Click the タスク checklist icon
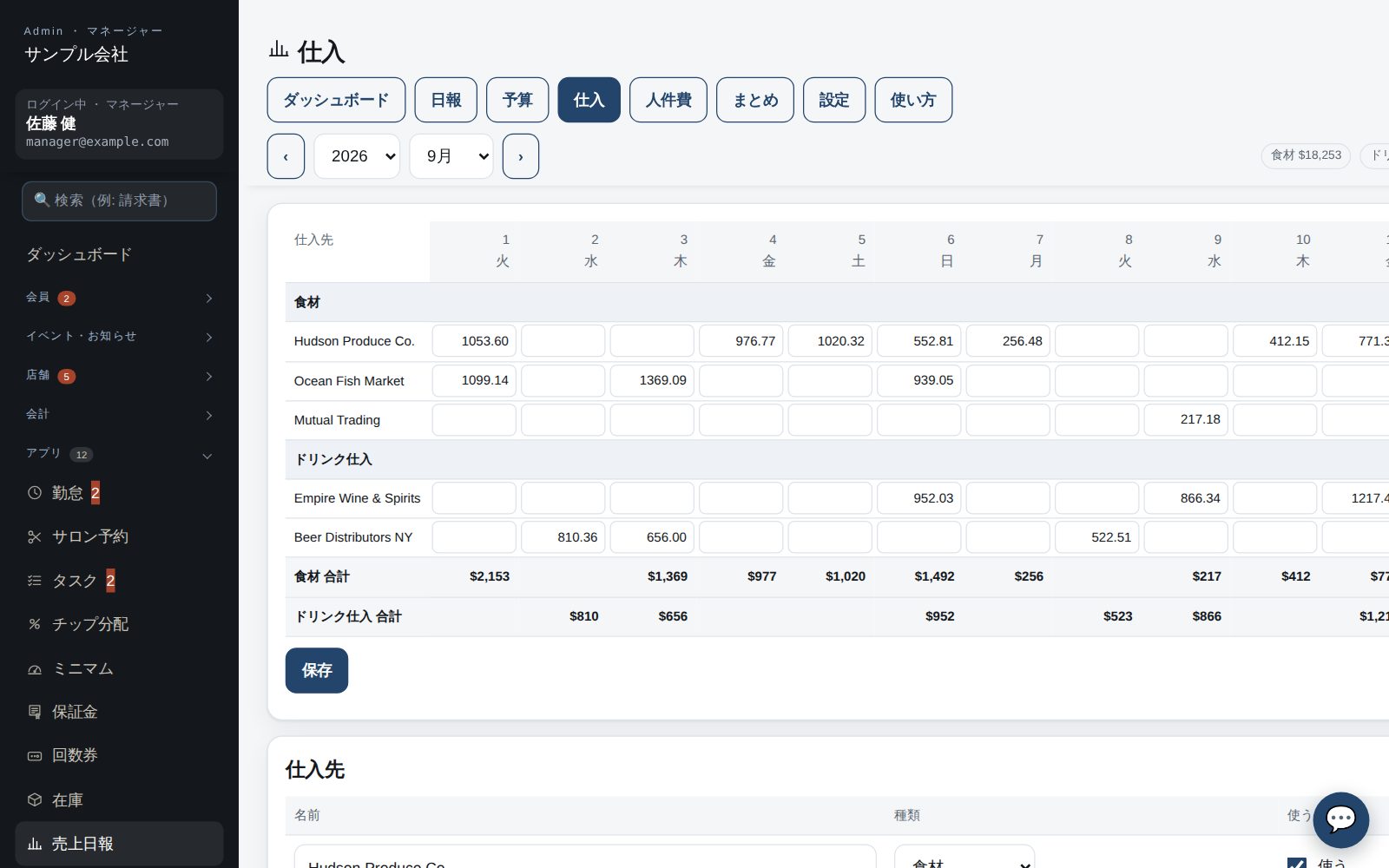Screen dimensions: 1389x868 tap(35, 581)
